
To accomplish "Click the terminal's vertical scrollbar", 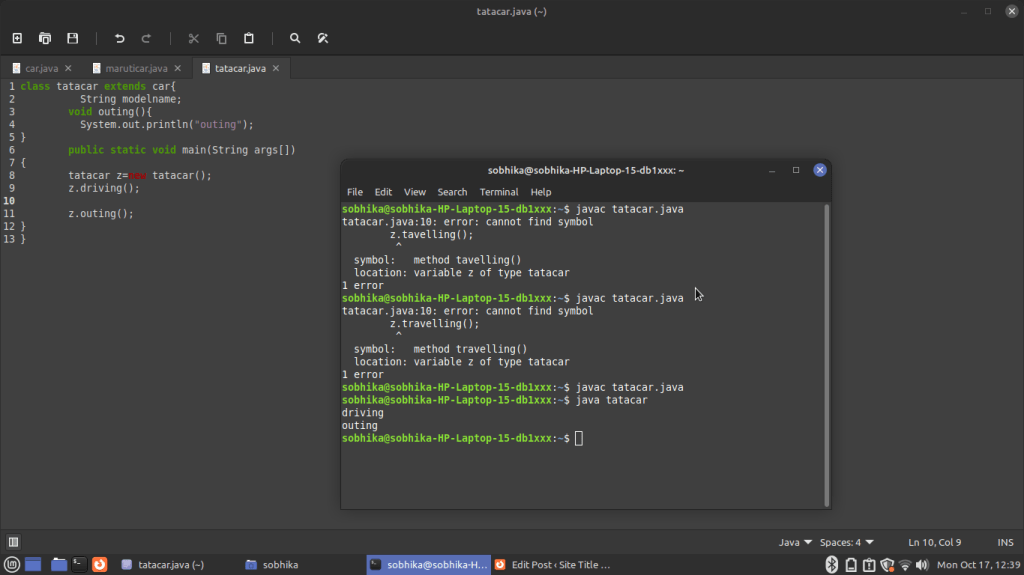I will point(826,355).
